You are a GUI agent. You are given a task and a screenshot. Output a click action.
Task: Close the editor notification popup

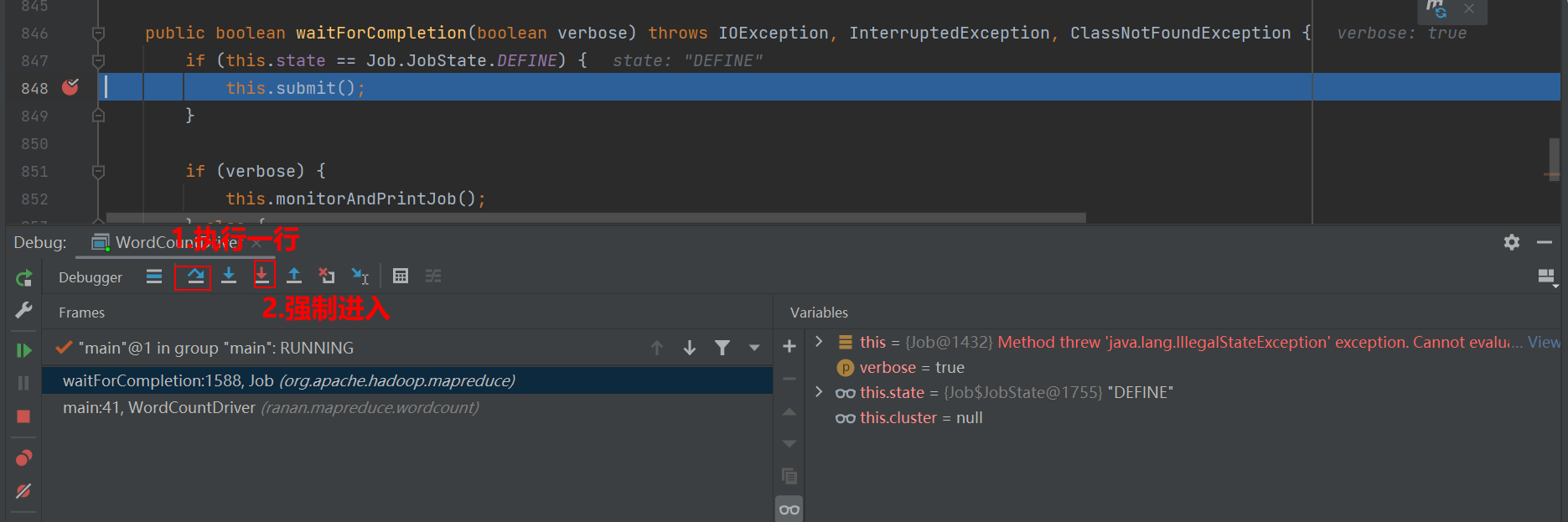1469,8
